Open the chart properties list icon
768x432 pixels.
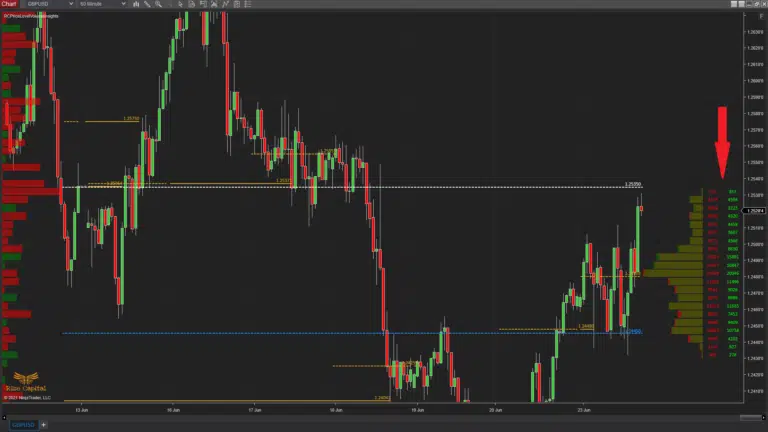248,4
